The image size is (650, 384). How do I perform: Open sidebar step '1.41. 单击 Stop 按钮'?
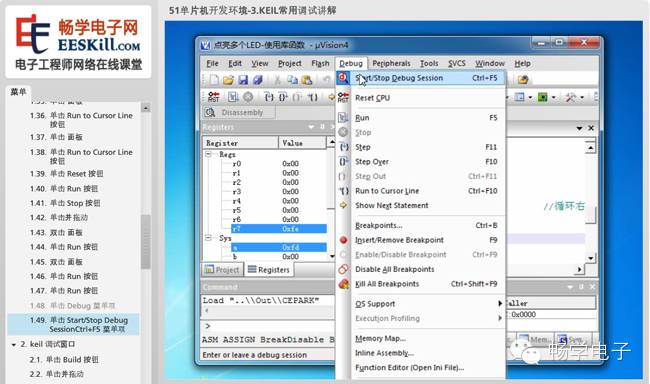point(65,203)
